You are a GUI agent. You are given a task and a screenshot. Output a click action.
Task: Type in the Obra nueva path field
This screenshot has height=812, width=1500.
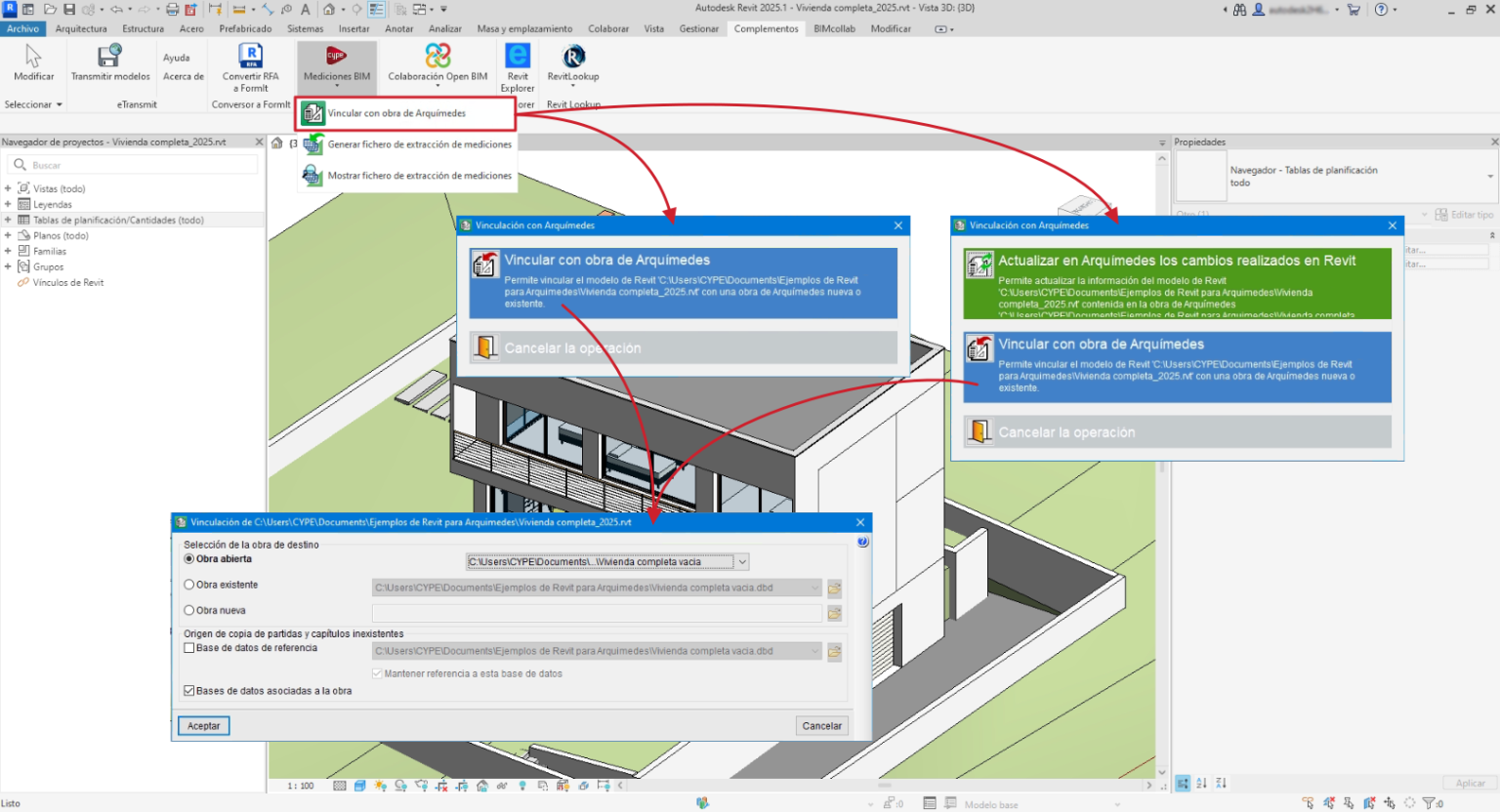tap(597, 612)
